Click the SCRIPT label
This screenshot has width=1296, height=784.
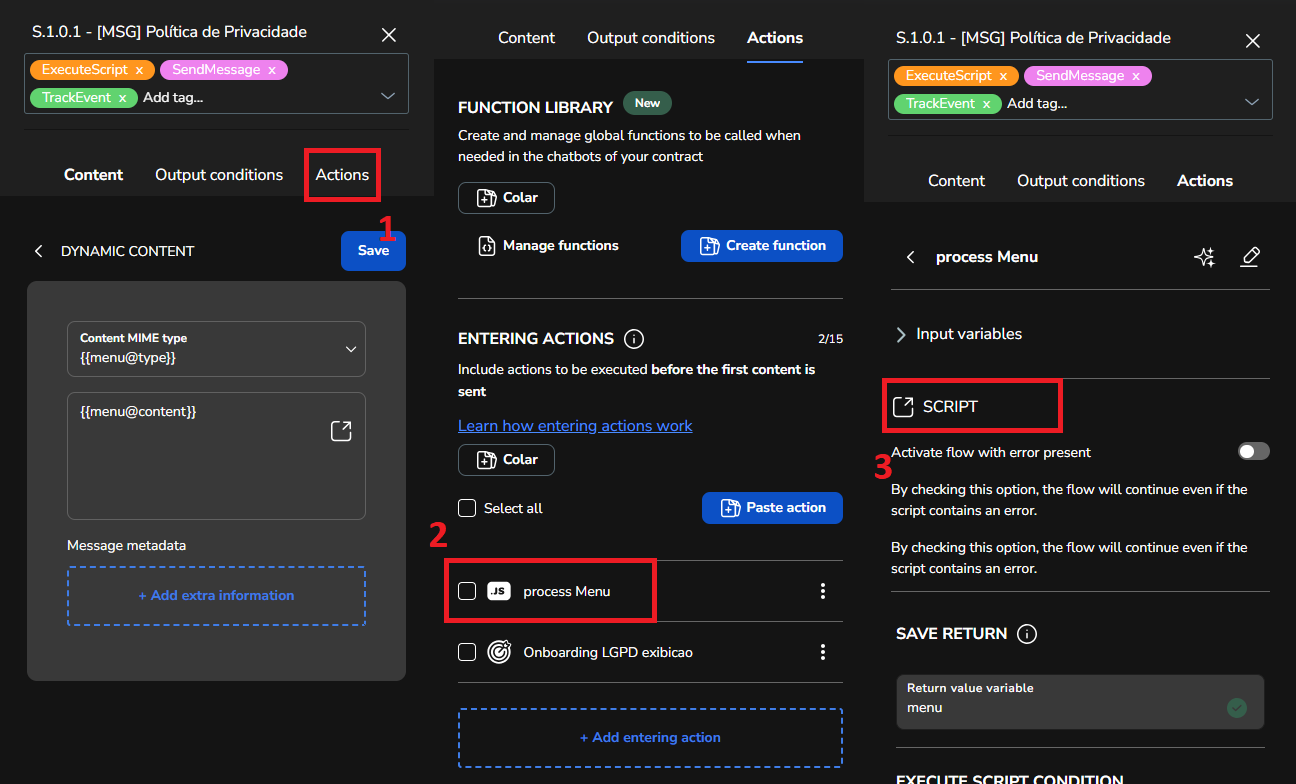[950, 407]
